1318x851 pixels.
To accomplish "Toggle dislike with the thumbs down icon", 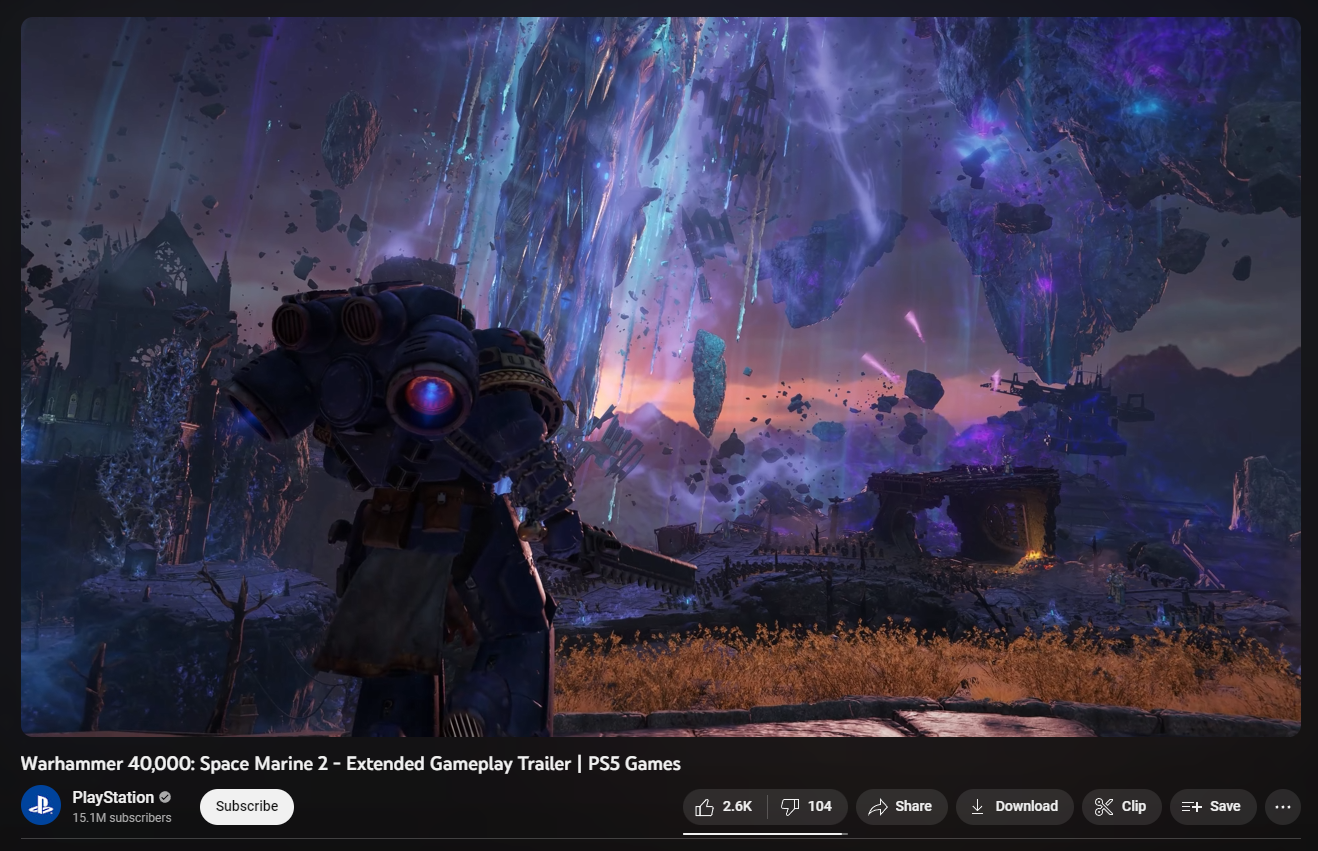I will pyautogui.click(x=789, y=806).
